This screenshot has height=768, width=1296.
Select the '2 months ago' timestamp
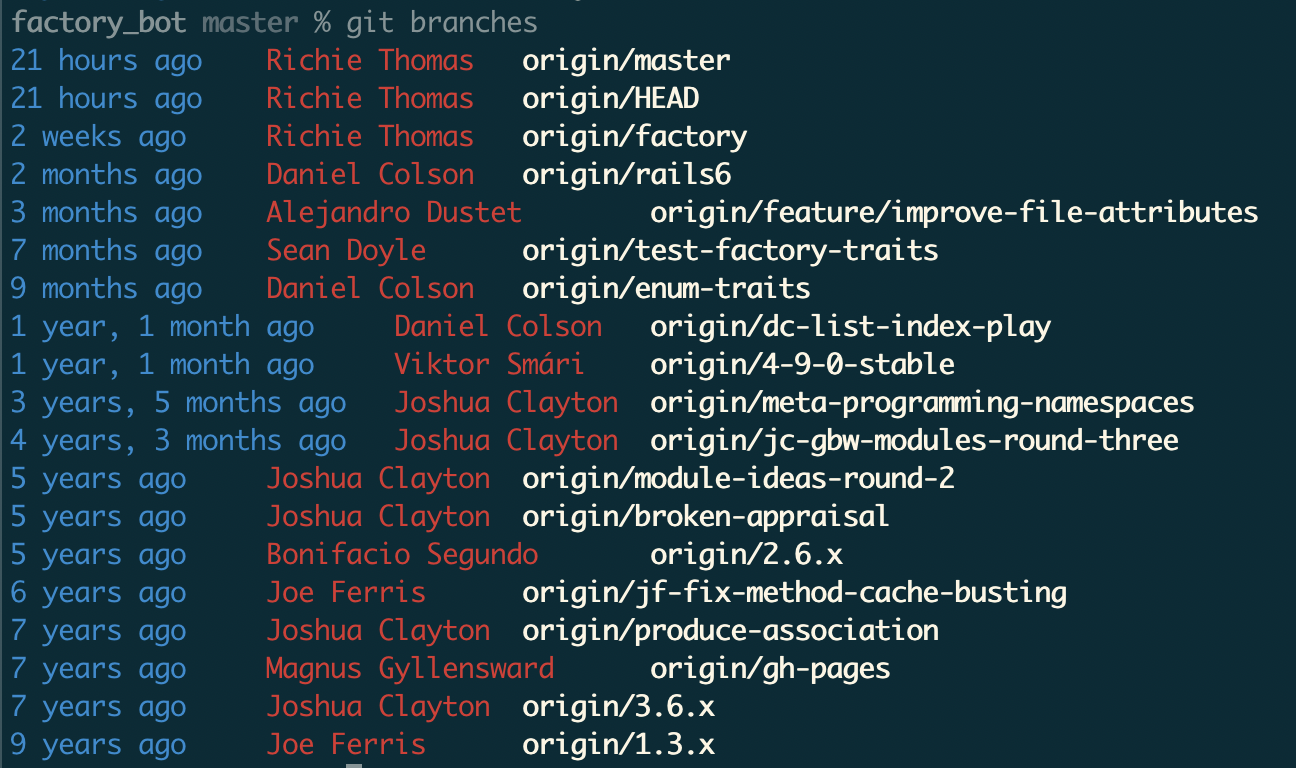click(106, 175)
